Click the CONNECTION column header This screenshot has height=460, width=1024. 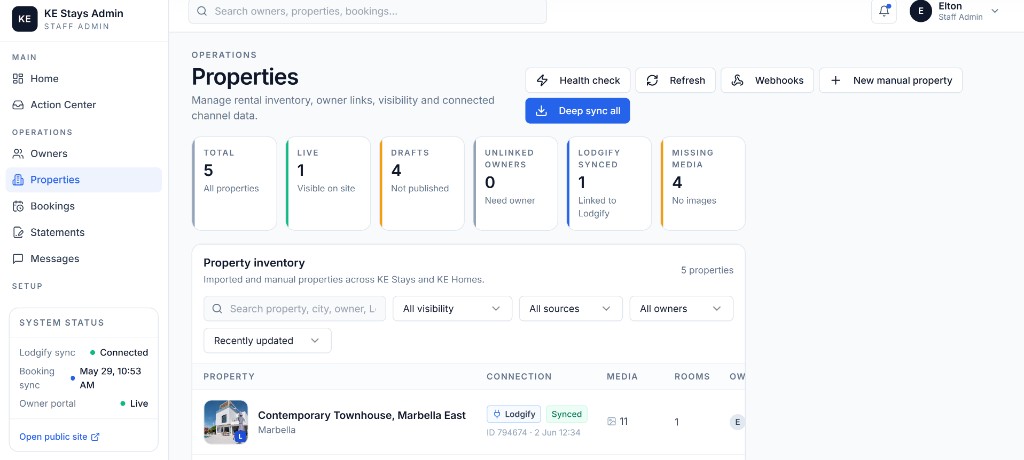point(519,376)
